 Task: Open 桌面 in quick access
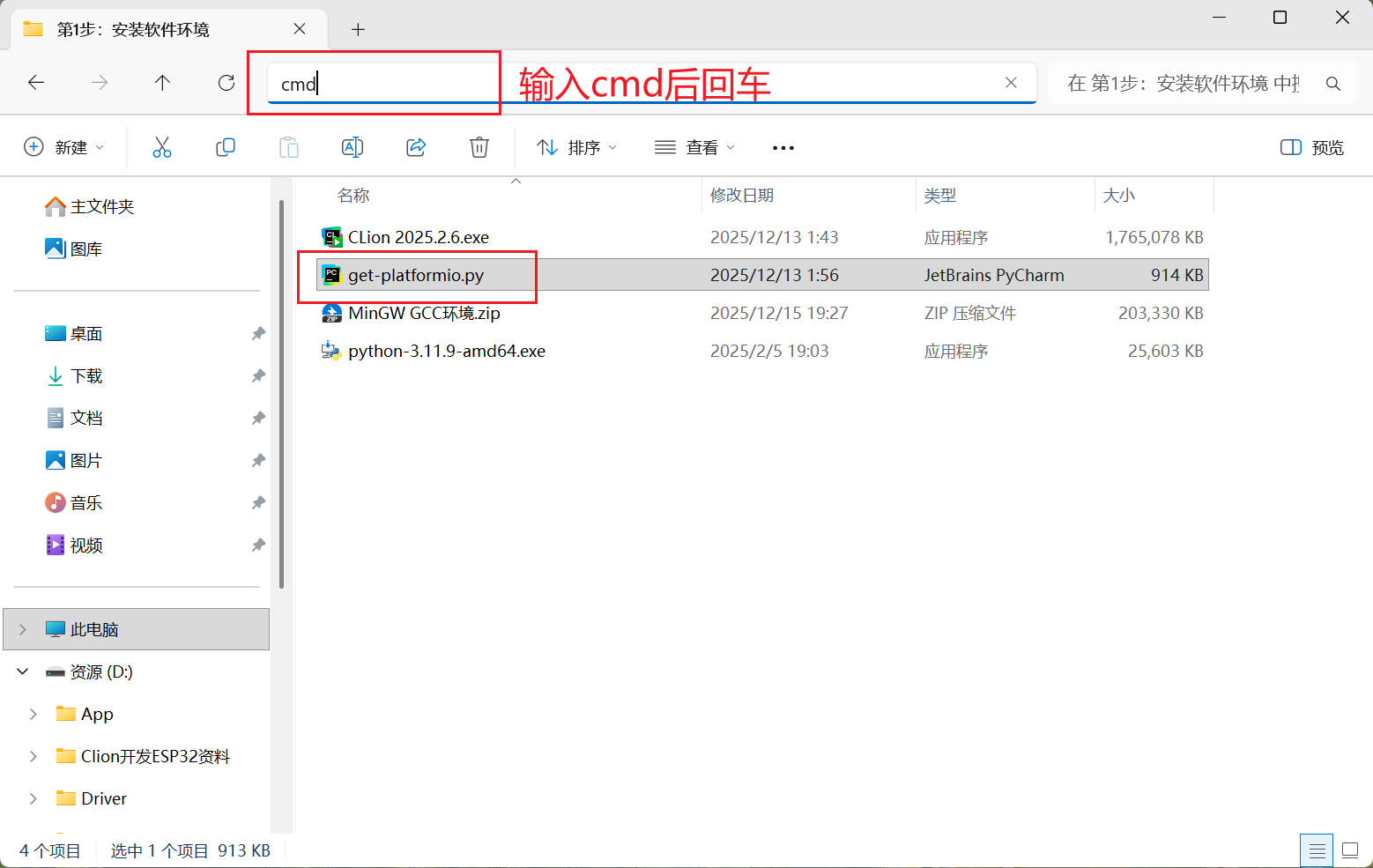click(73, 333)
